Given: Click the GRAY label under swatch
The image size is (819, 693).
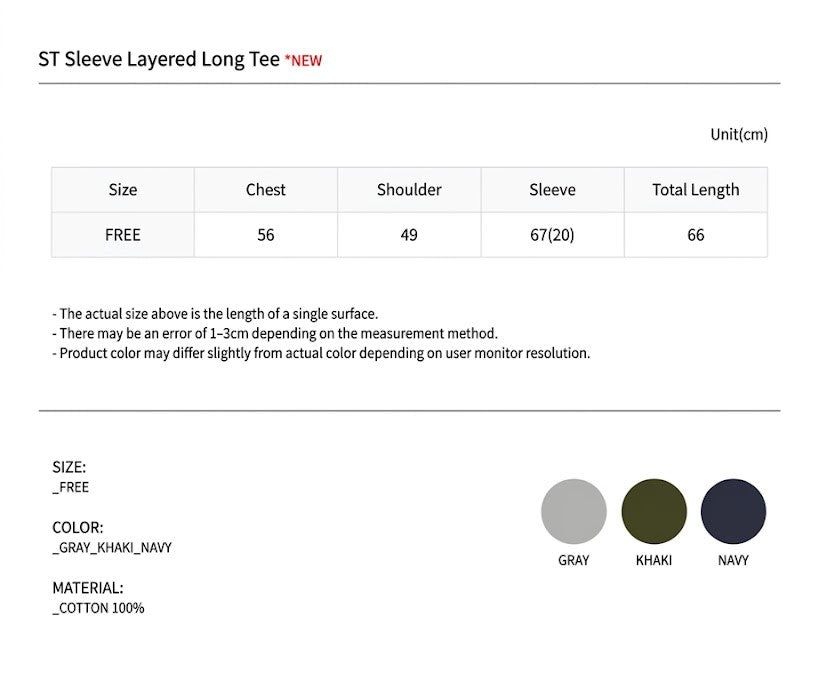Looking at the screenshot, I should (574, 560).
